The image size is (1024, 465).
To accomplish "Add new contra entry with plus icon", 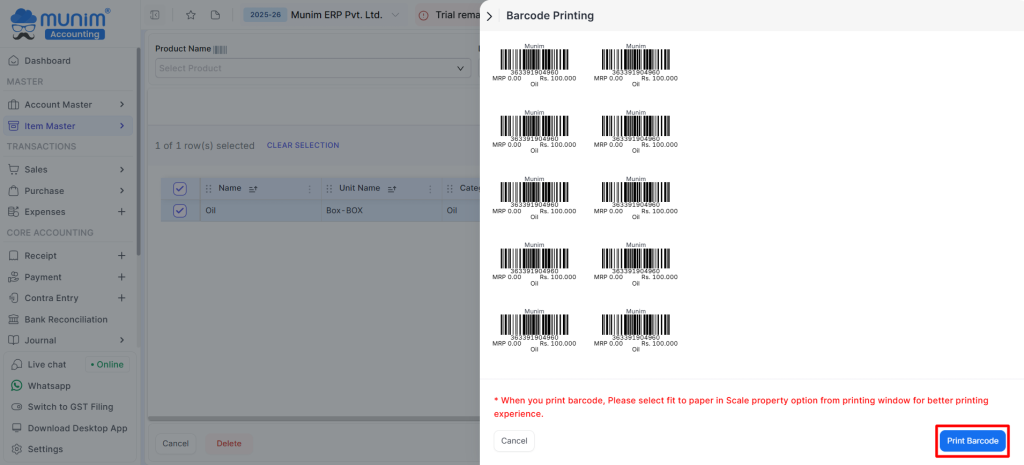I will coord(121,298).
